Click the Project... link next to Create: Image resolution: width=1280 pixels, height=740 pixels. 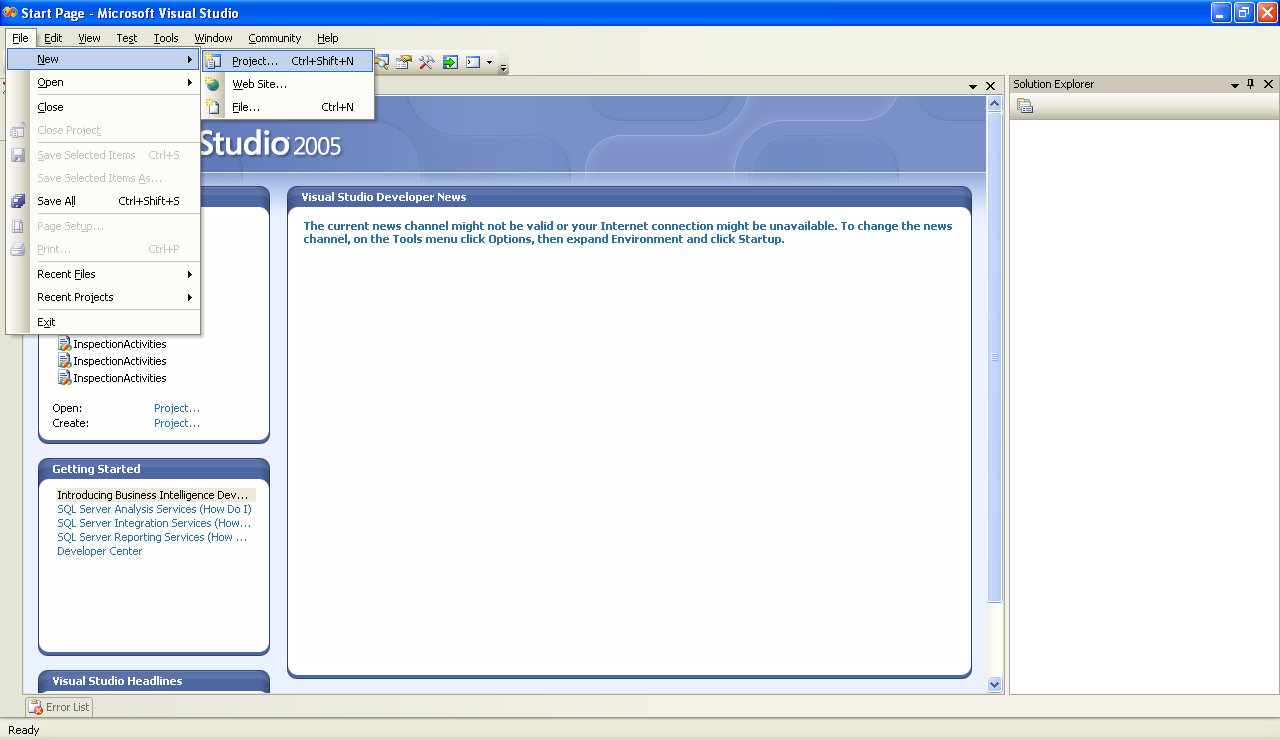coord(177,423)
